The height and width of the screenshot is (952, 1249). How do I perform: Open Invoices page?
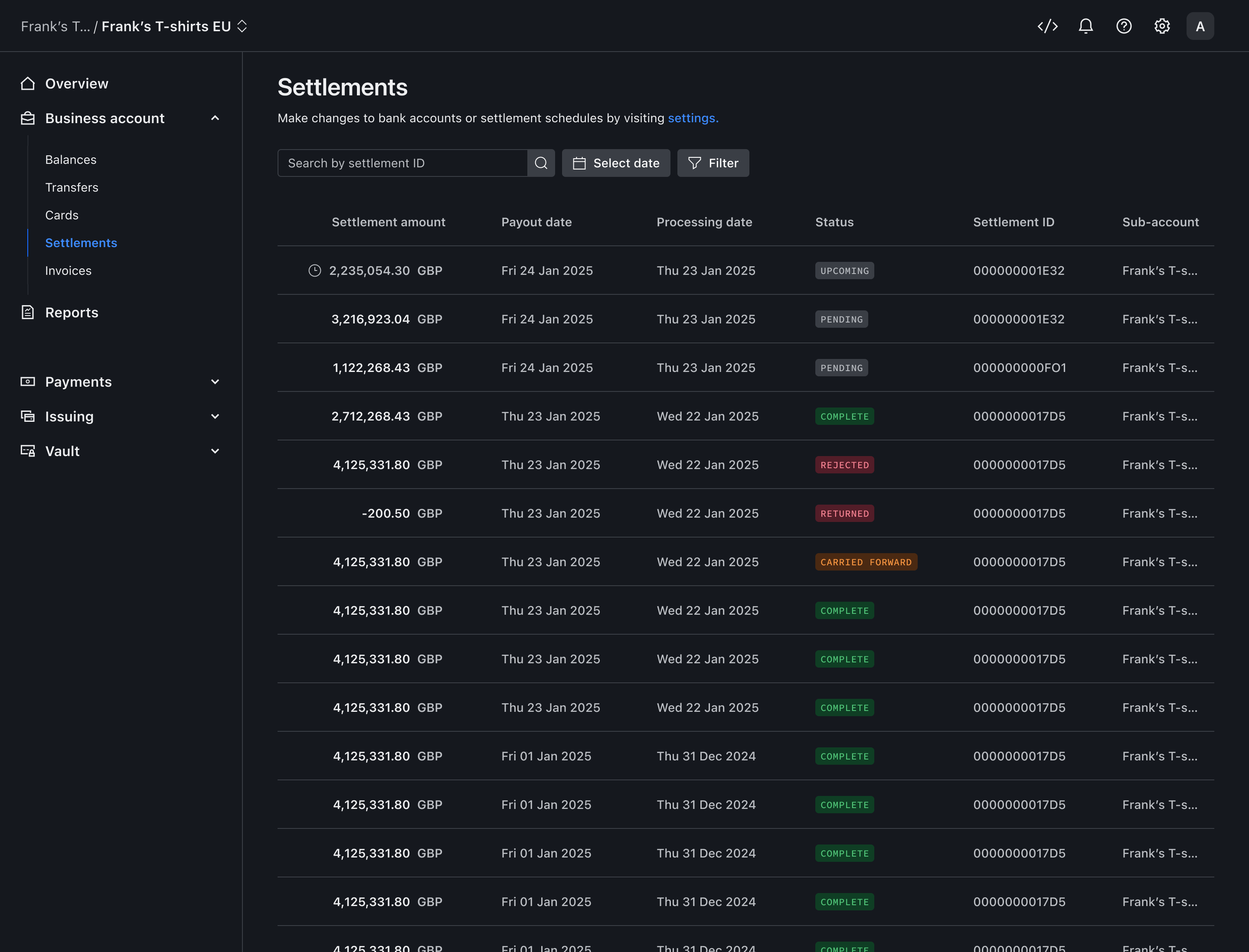coord(69,271)
